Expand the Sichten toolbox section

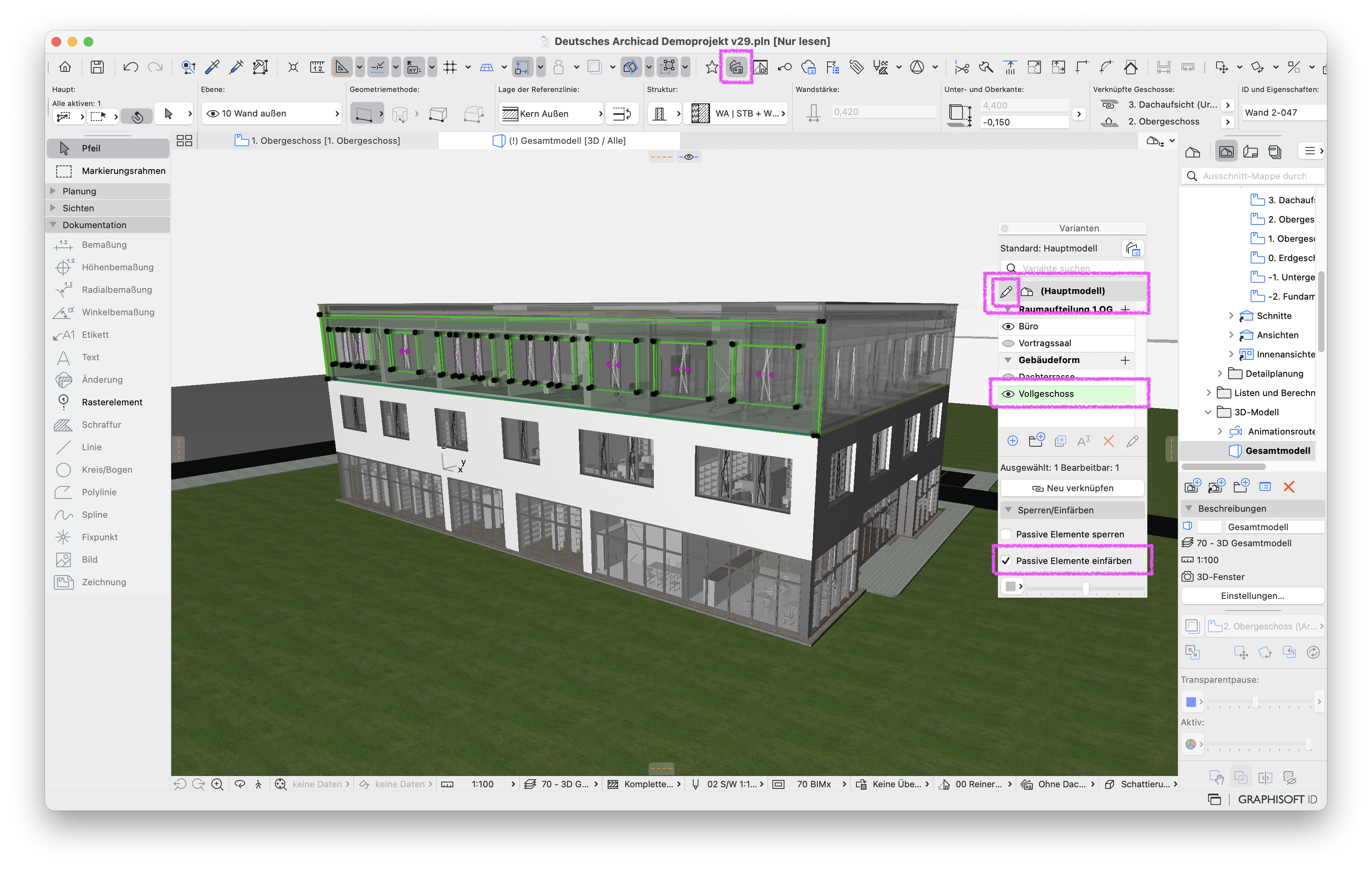click(x=53, y=208)
